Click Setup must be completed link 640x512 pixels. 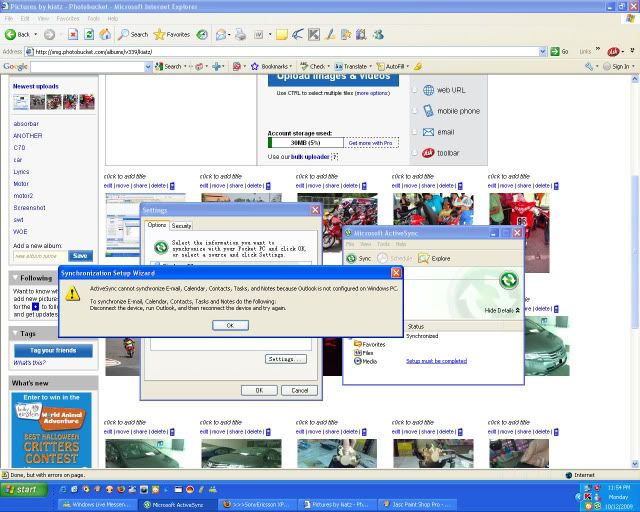pos(436,361)
